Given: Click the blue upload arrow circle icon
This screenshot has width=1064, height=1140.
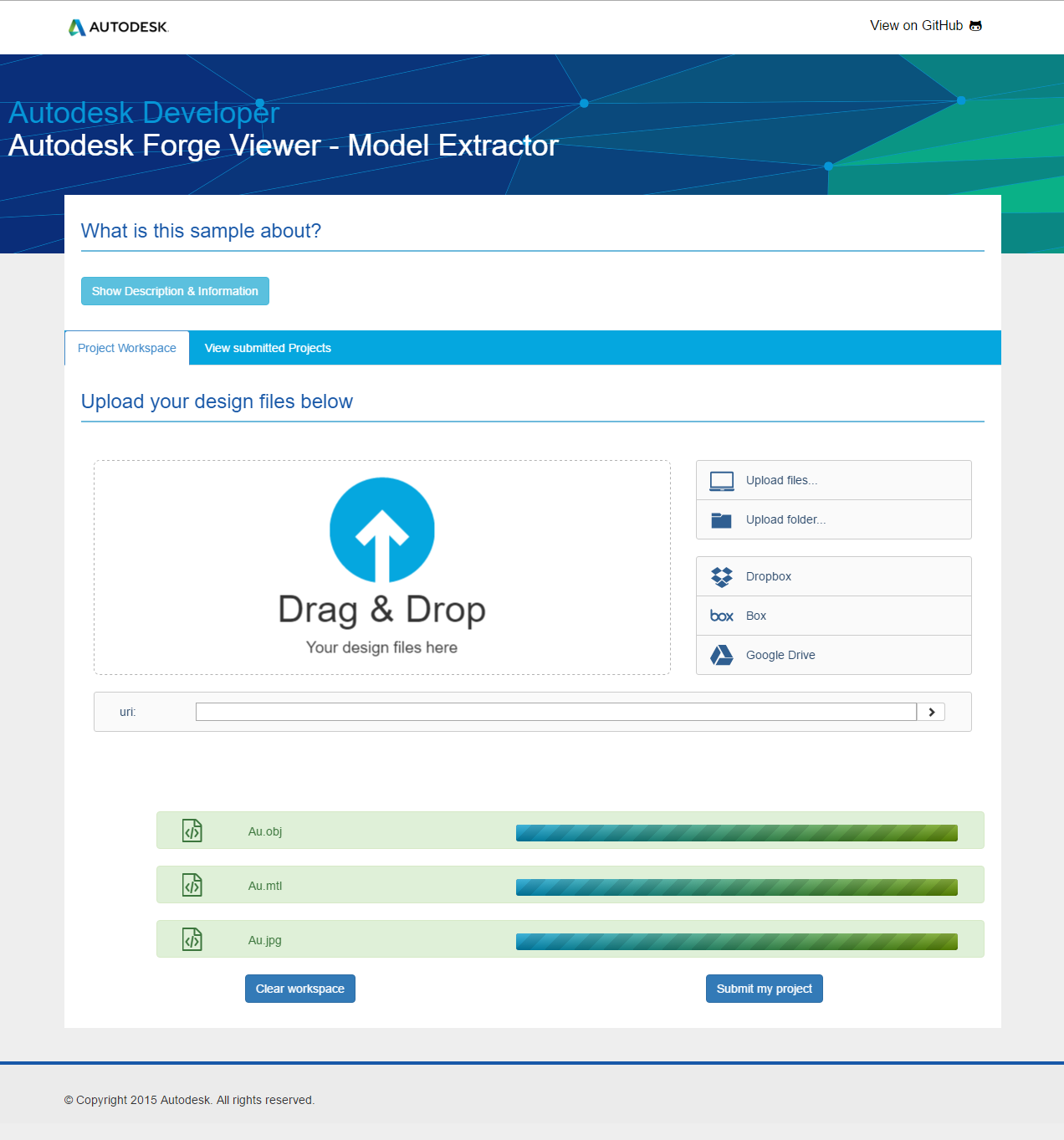Looking at the screenshot, I should coord(382,529).
